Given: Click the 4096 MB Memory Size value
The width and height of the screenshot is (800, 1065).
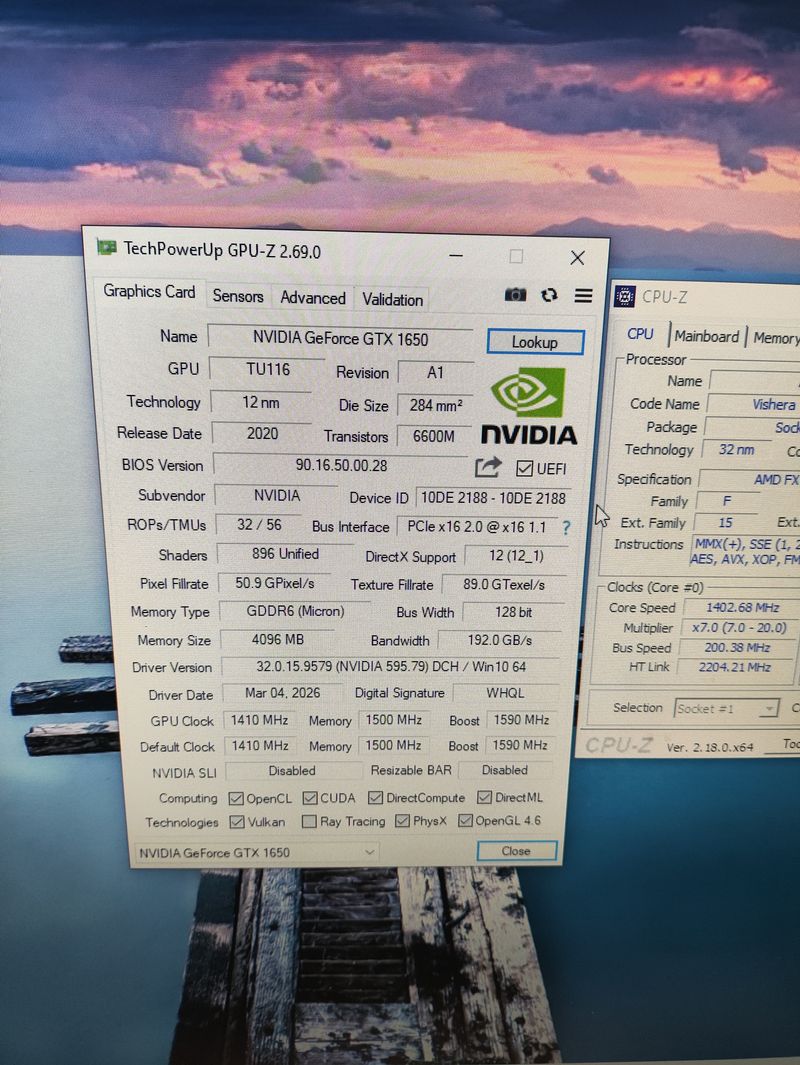Looking at the screenshot, I should (278, 639).
